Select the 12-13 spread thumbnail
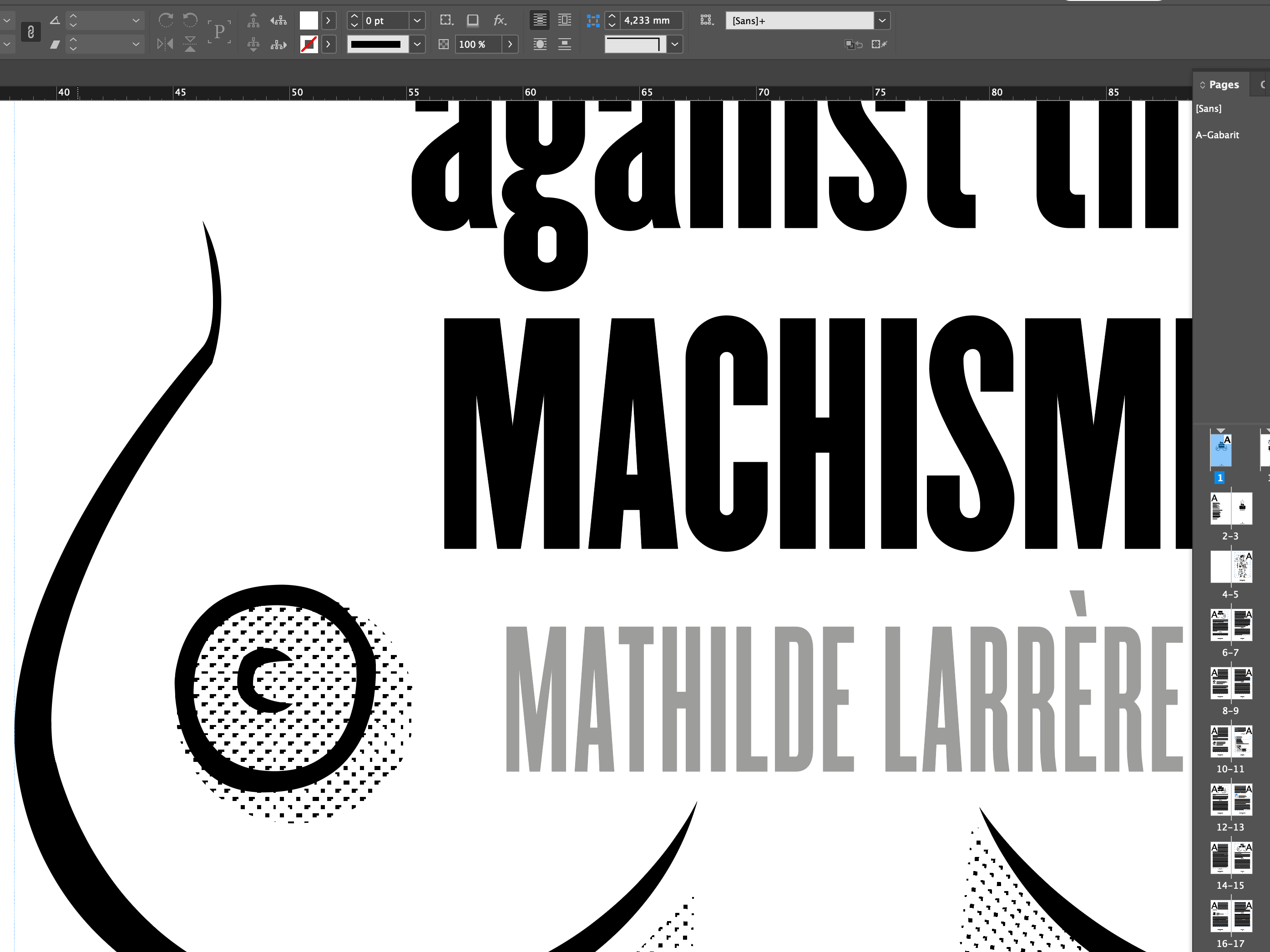The width and height of the screenshot is (1270, 952). (x=1231, y=799)
